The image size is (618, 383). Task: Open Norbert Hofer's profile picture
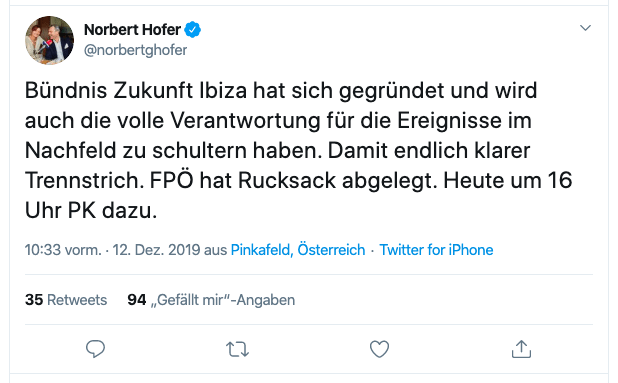click(x=50, y=40)
